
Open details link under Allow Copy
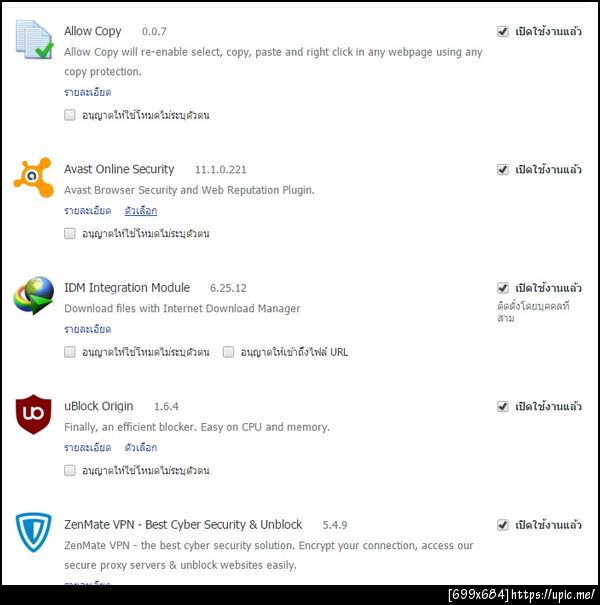point(88,92)
